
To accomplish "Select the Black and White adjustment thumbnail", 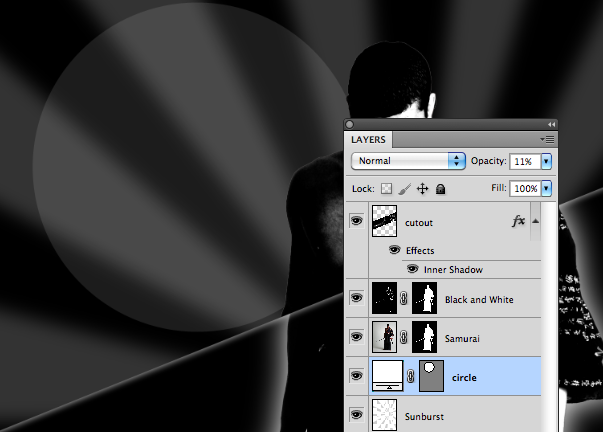I will 384,298.
